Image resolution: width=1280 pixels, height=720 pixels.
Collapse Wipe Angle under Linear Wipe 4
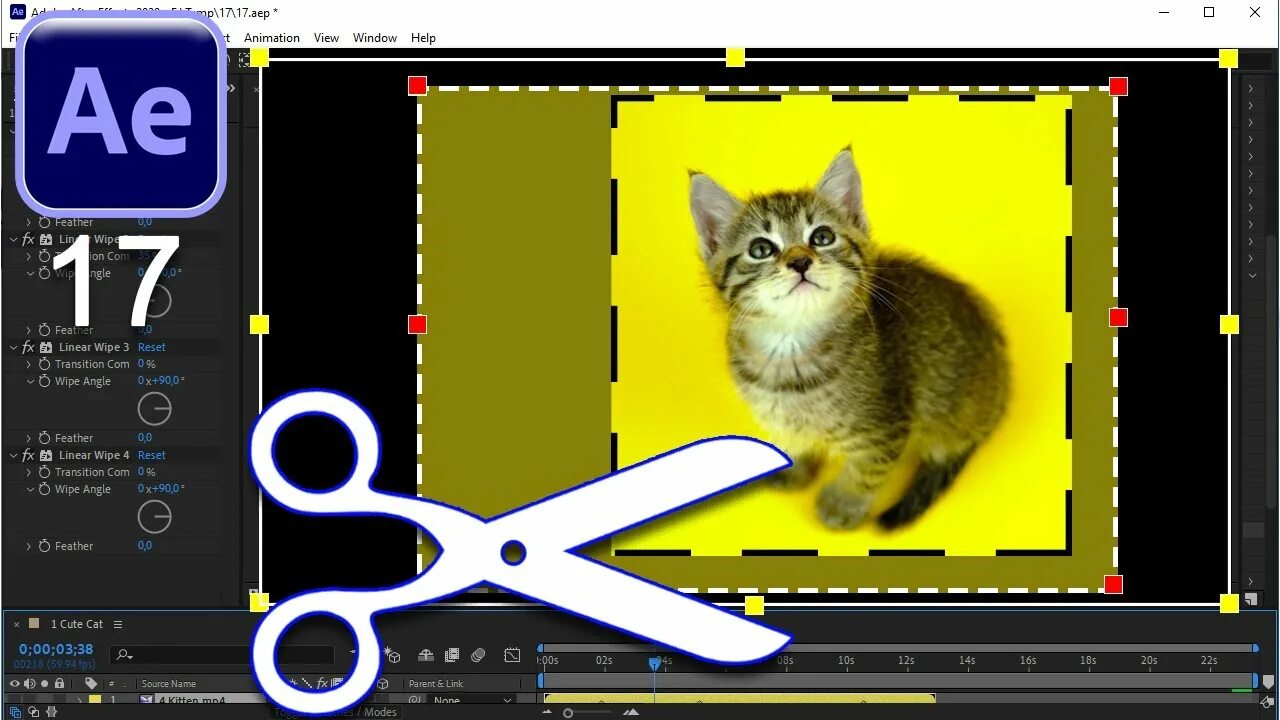coord(29,489)
